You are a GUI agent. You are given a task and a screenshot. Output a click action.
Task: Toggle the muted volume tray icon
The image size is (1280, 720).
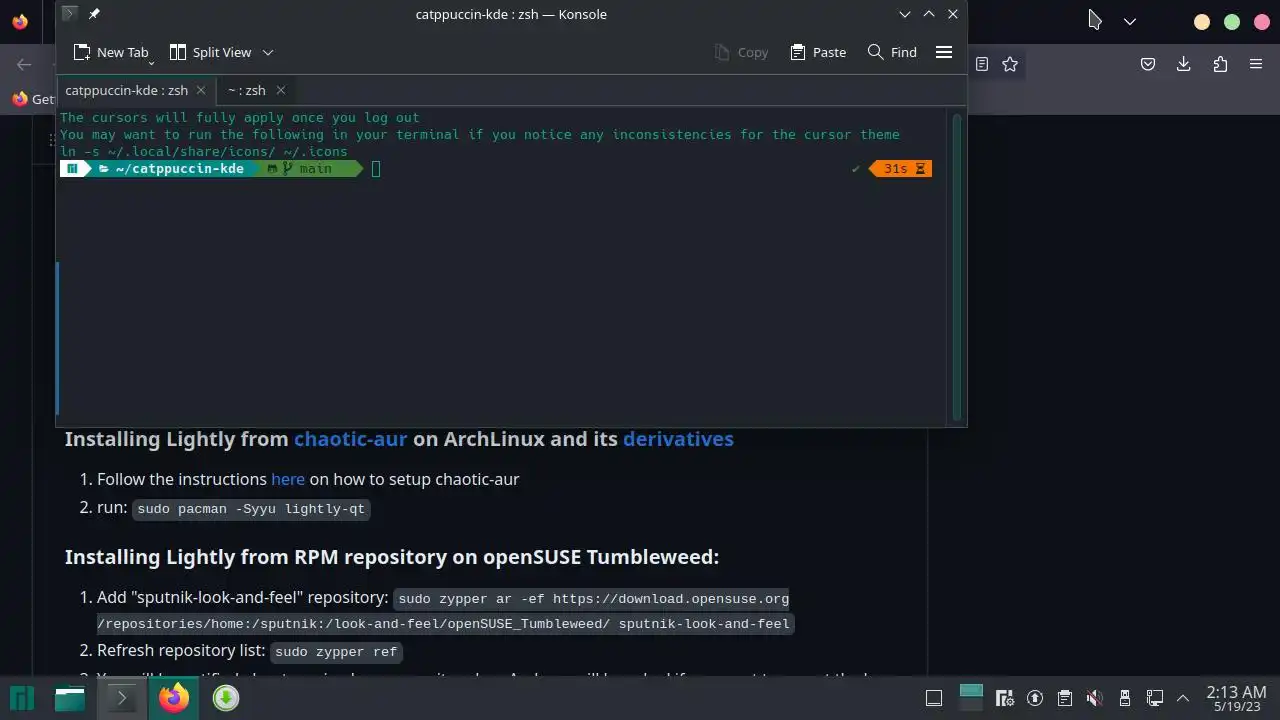tap(1095, 698)
